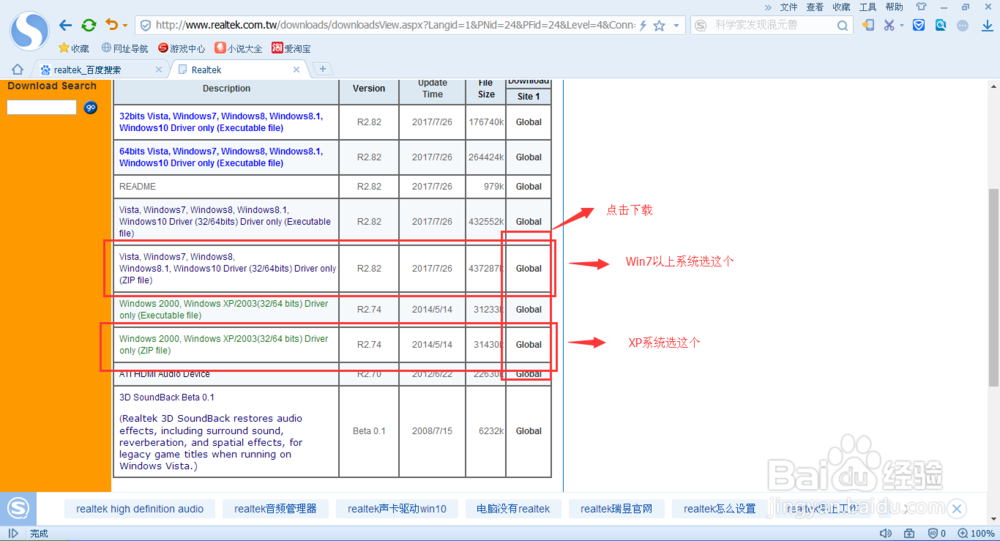This screenshot has width=1000, height=541.
Task: Click the magnifier search icon
Action: point(842,26)
